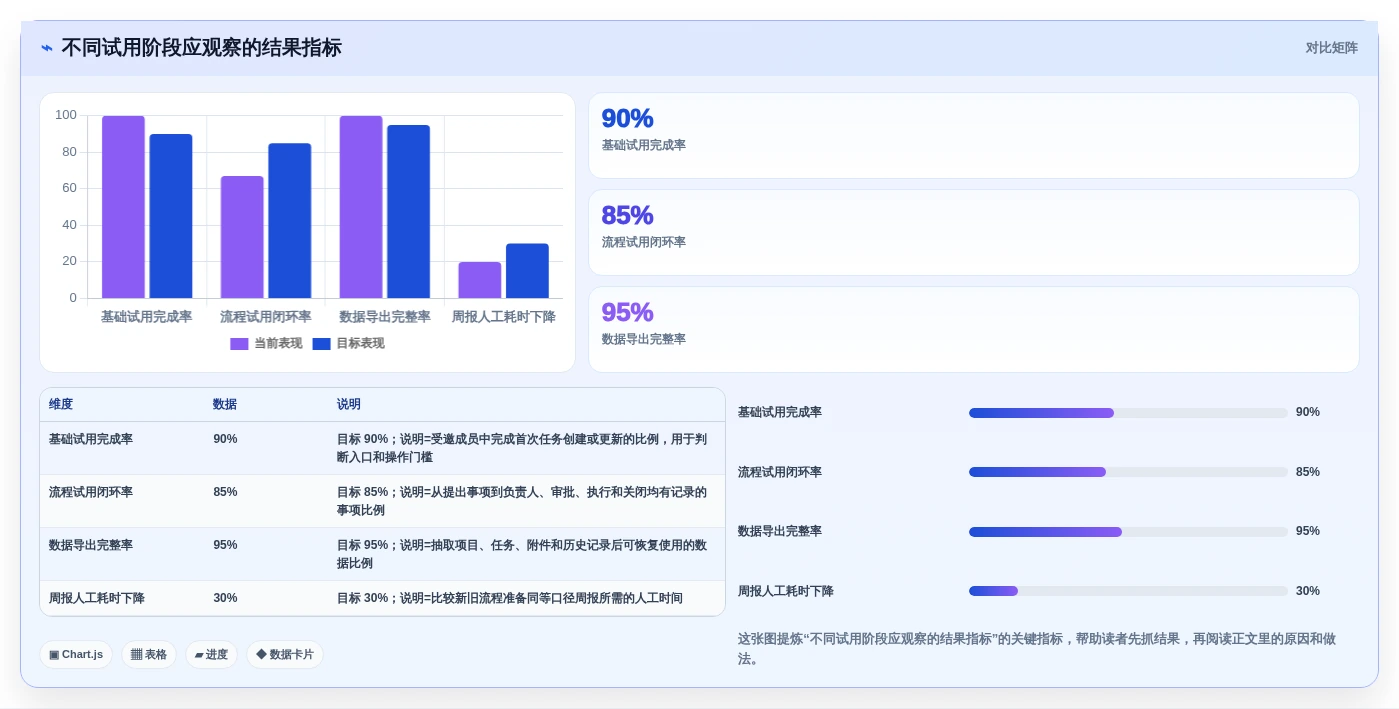1399x709 pixels.
Task: Click the purple 流程试用闭环率 chart bar
Action: 242,237
